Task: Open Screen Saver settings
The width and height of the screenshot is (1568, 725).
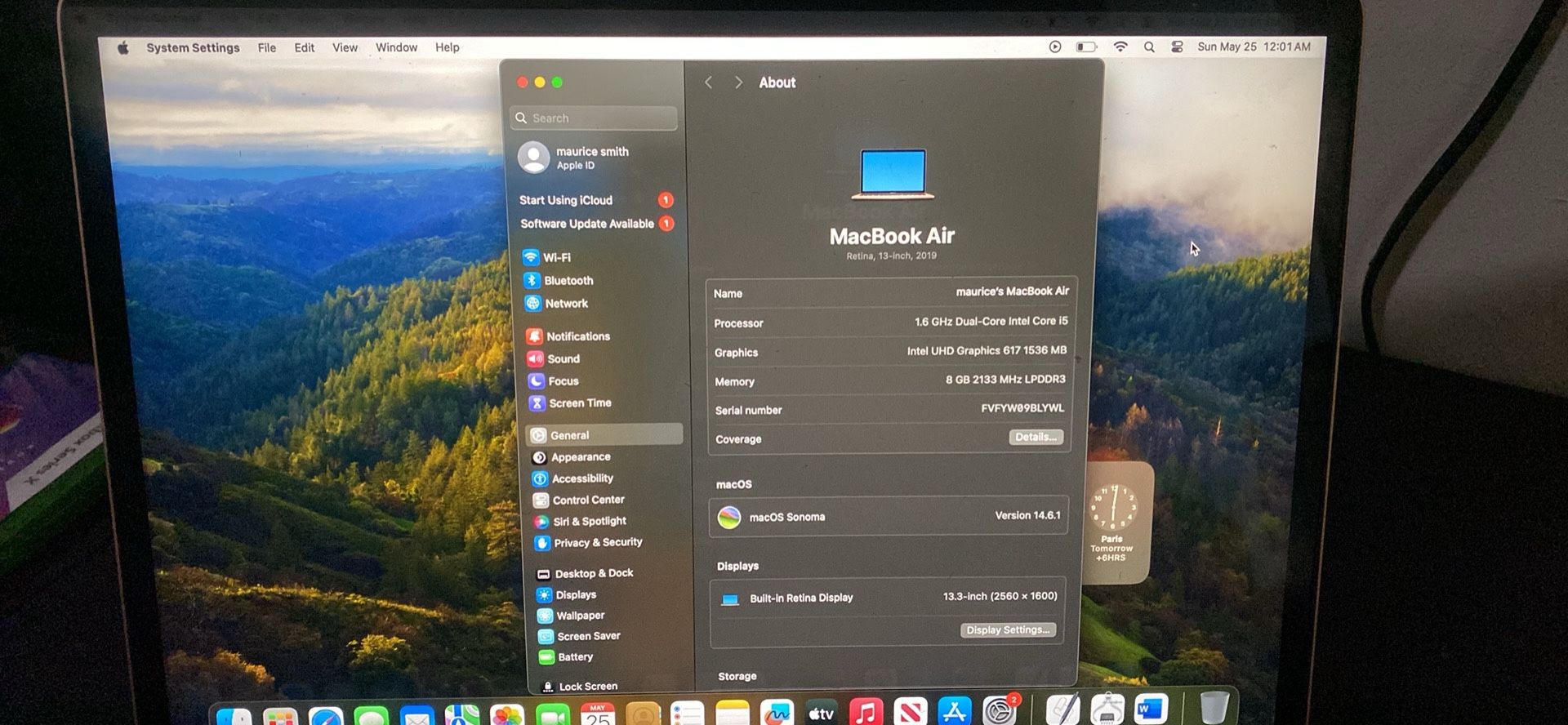Action: [x=580, y=636]
